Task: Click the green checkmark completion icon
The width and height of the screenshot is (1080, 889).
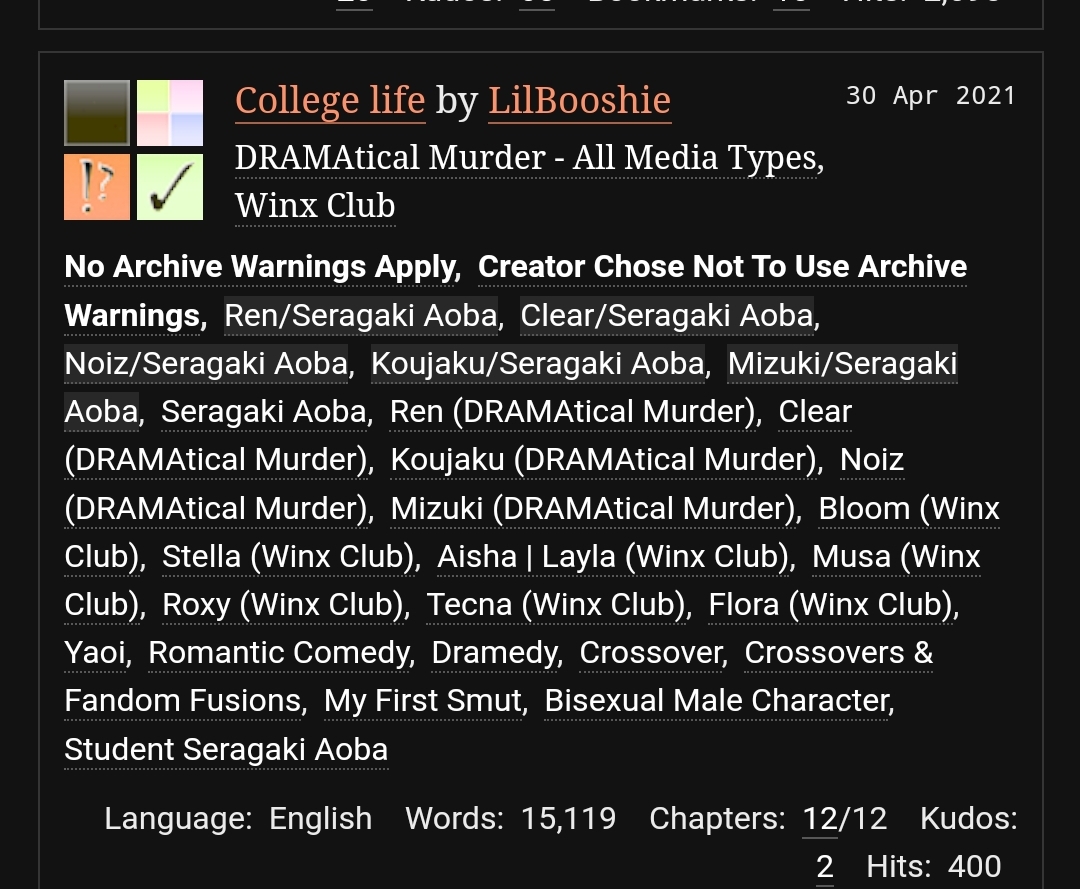Action: point(170,187)
